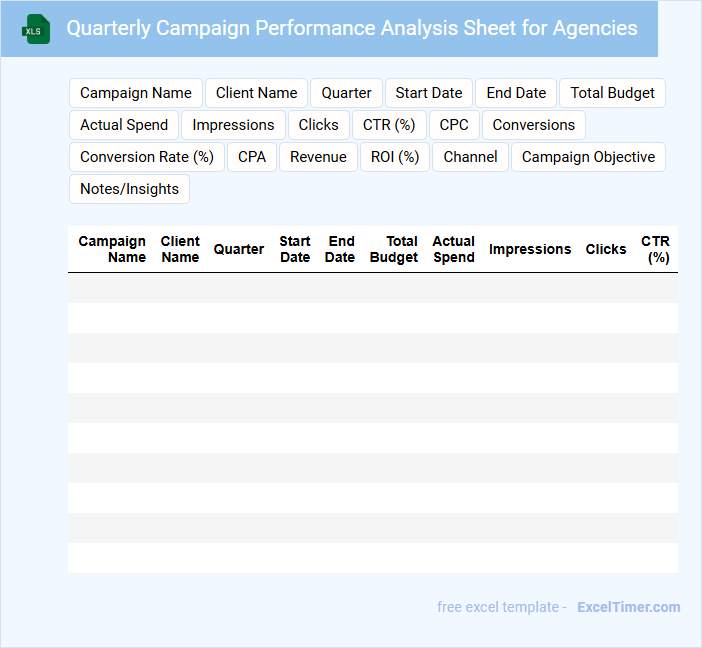Choose the ROI (%) tag

click(394, 157)
